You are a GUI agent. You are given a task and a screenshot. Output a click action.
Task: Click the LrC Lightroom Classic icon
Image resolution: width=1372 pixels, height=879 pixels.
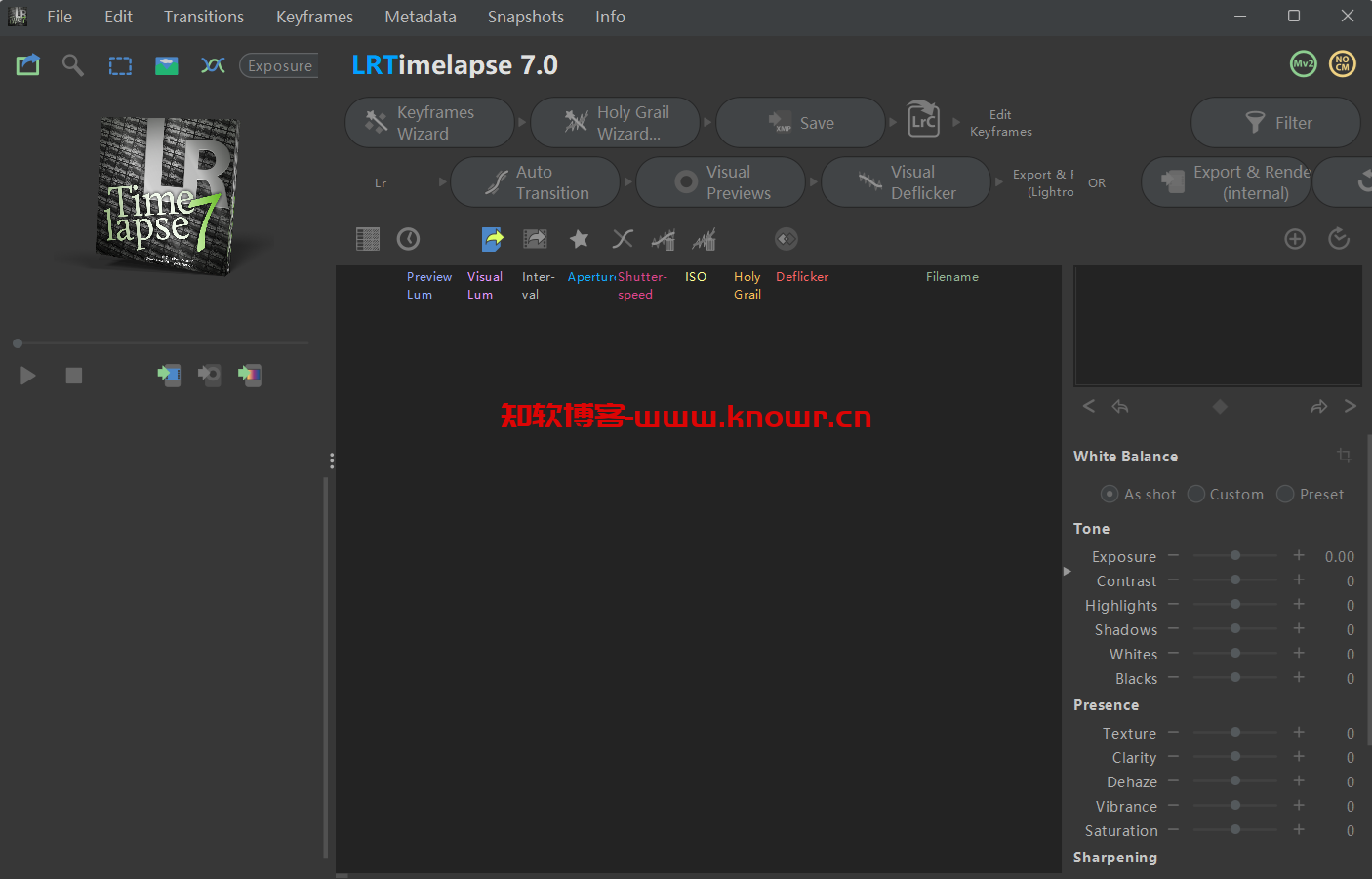click(x=923, y=120)
